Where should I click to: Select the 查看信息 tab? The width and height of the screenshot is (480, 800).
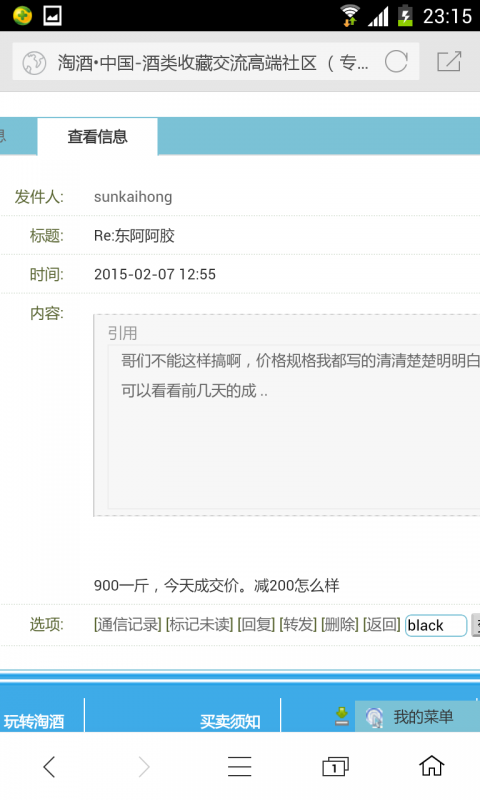point(97,137)
